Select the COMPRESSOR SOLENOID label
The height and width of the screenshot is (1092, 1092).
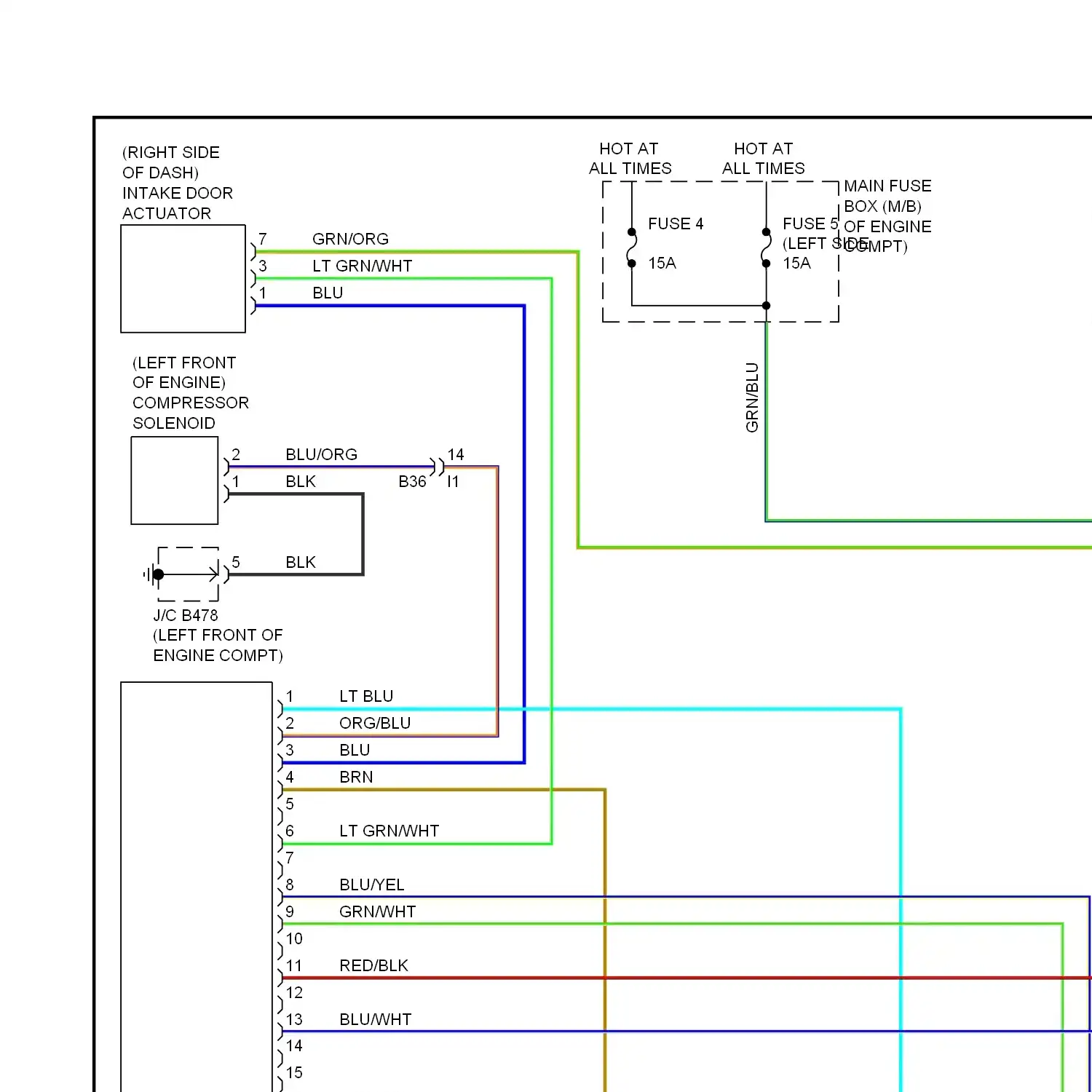pos(190,413)
